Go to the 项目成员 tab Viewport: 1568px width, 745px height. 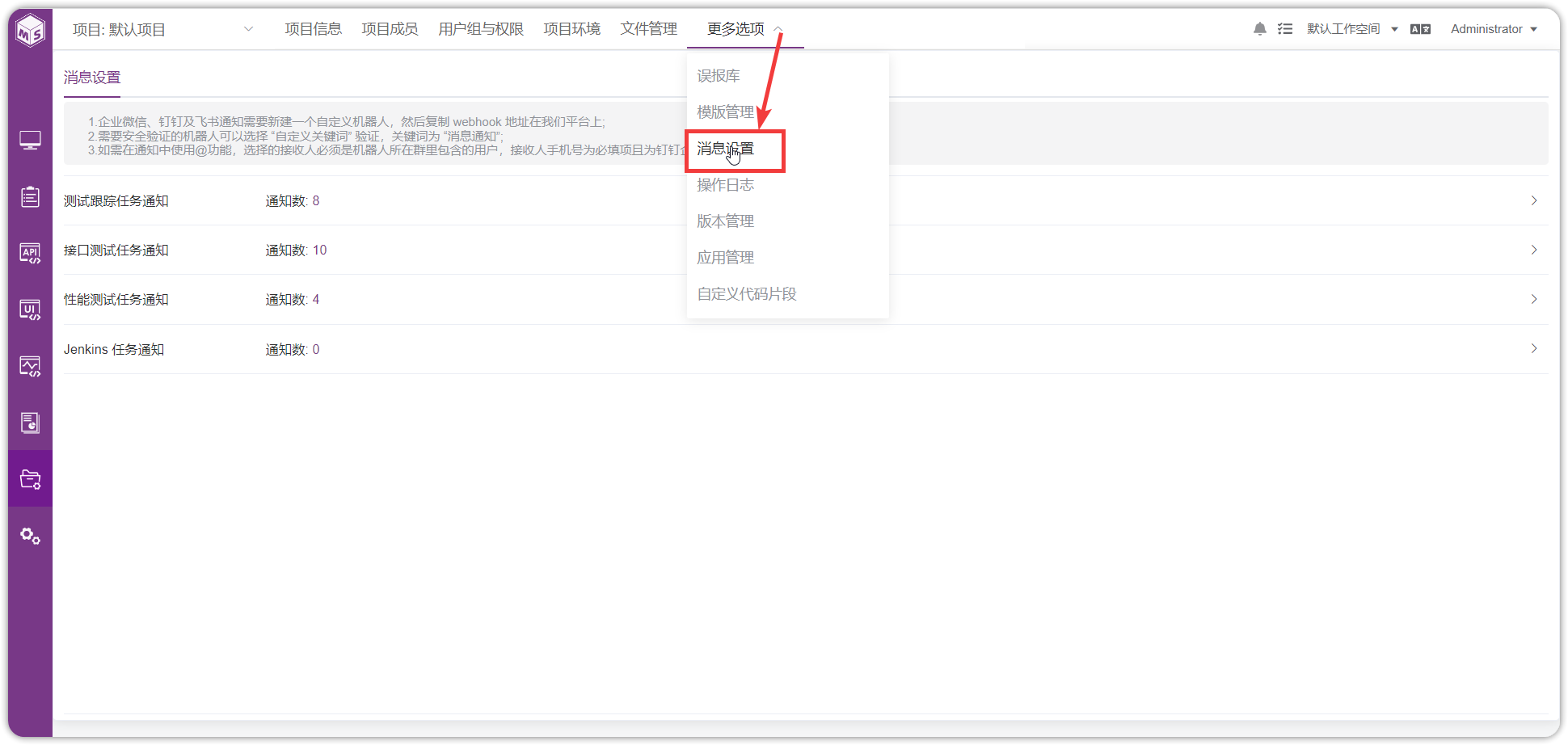pos(390,29)
